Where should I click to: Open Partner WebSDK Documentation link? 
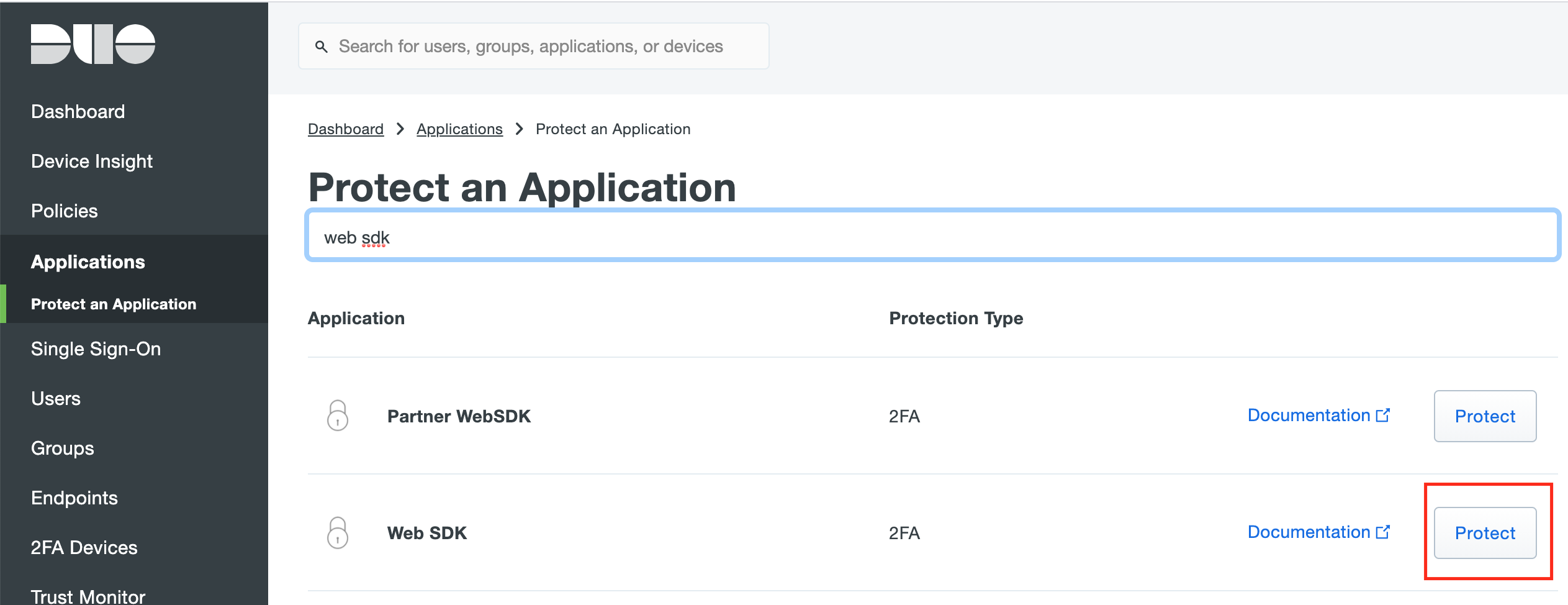coord(1318,416)
